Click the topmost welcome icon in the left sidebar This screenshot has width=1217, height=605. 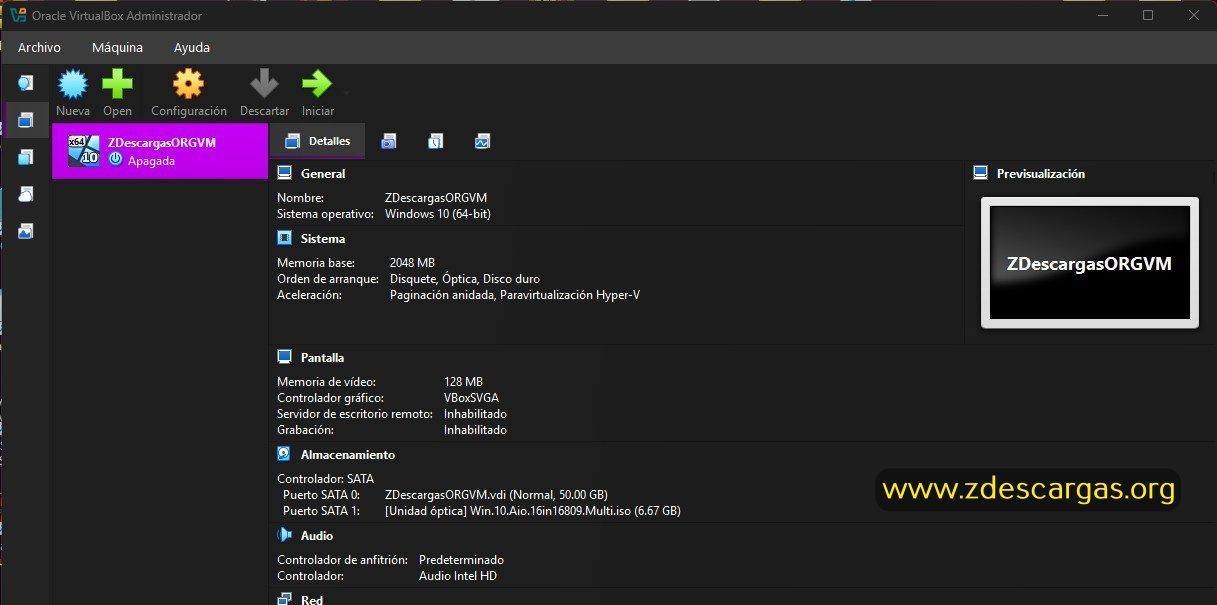click(x=26, y=83)
